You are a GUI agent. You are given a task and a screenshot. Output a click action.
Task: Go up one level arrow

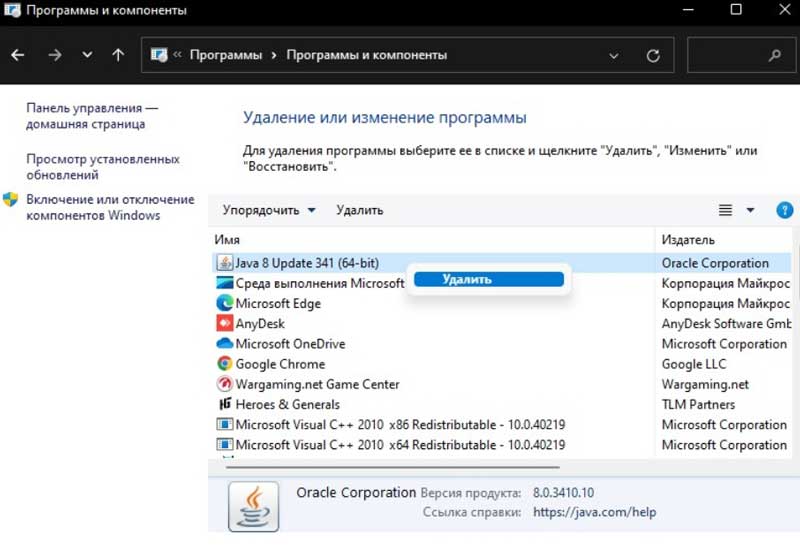click(118, 55)
